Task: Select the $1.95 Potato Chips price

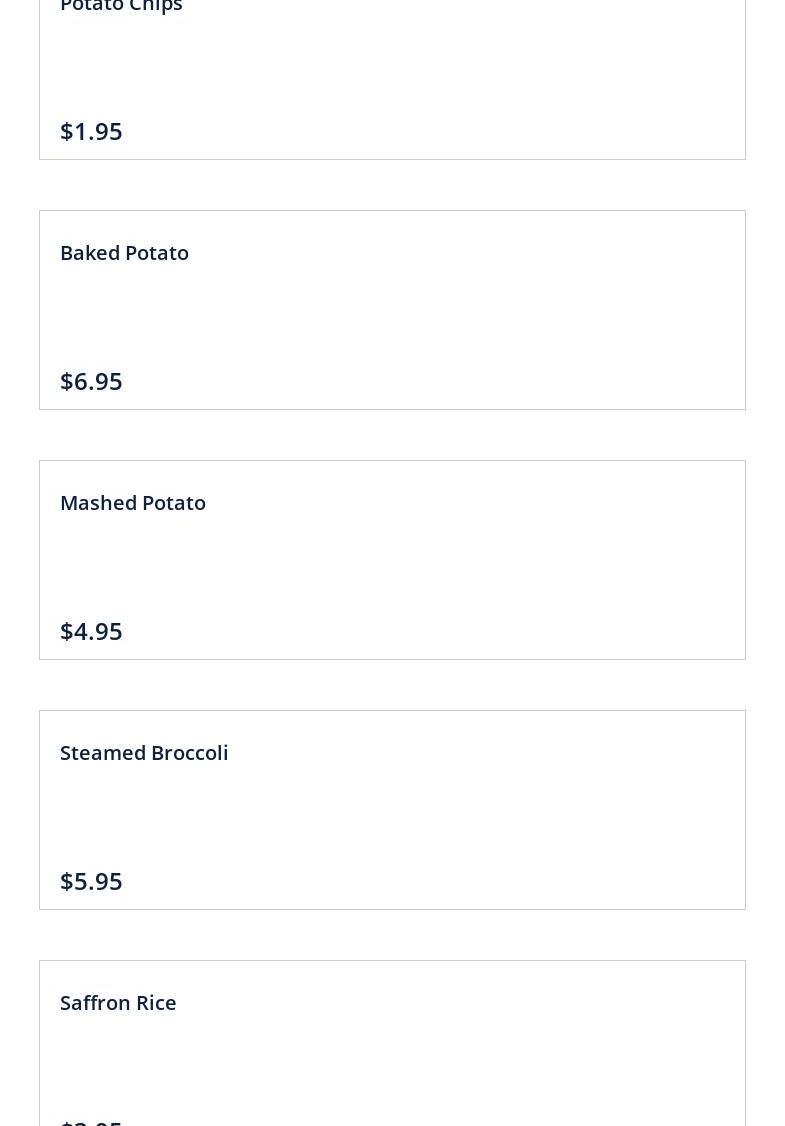Action: (91, 131)
